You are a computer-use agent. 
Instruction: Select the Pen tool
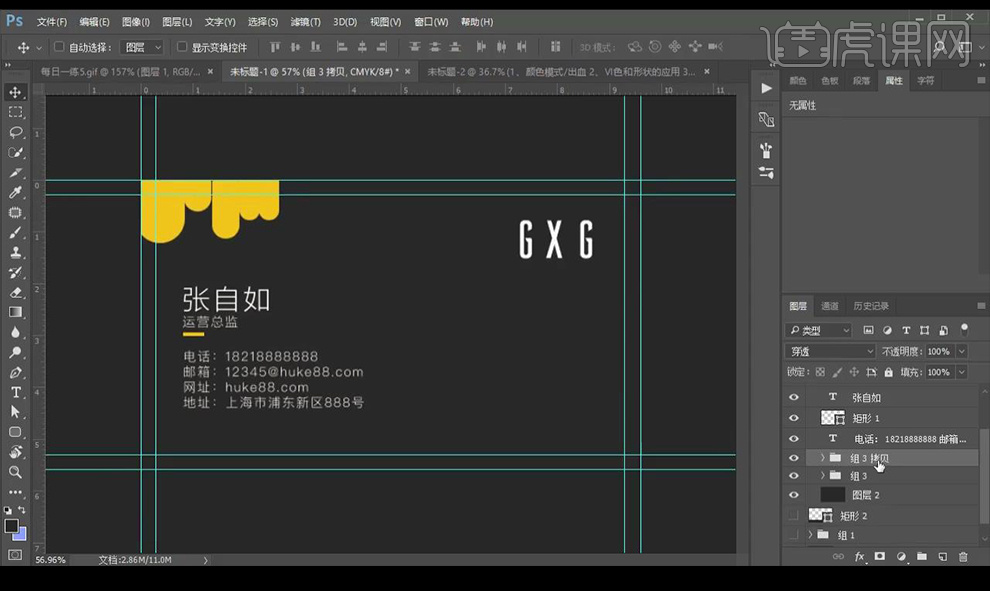15,373
